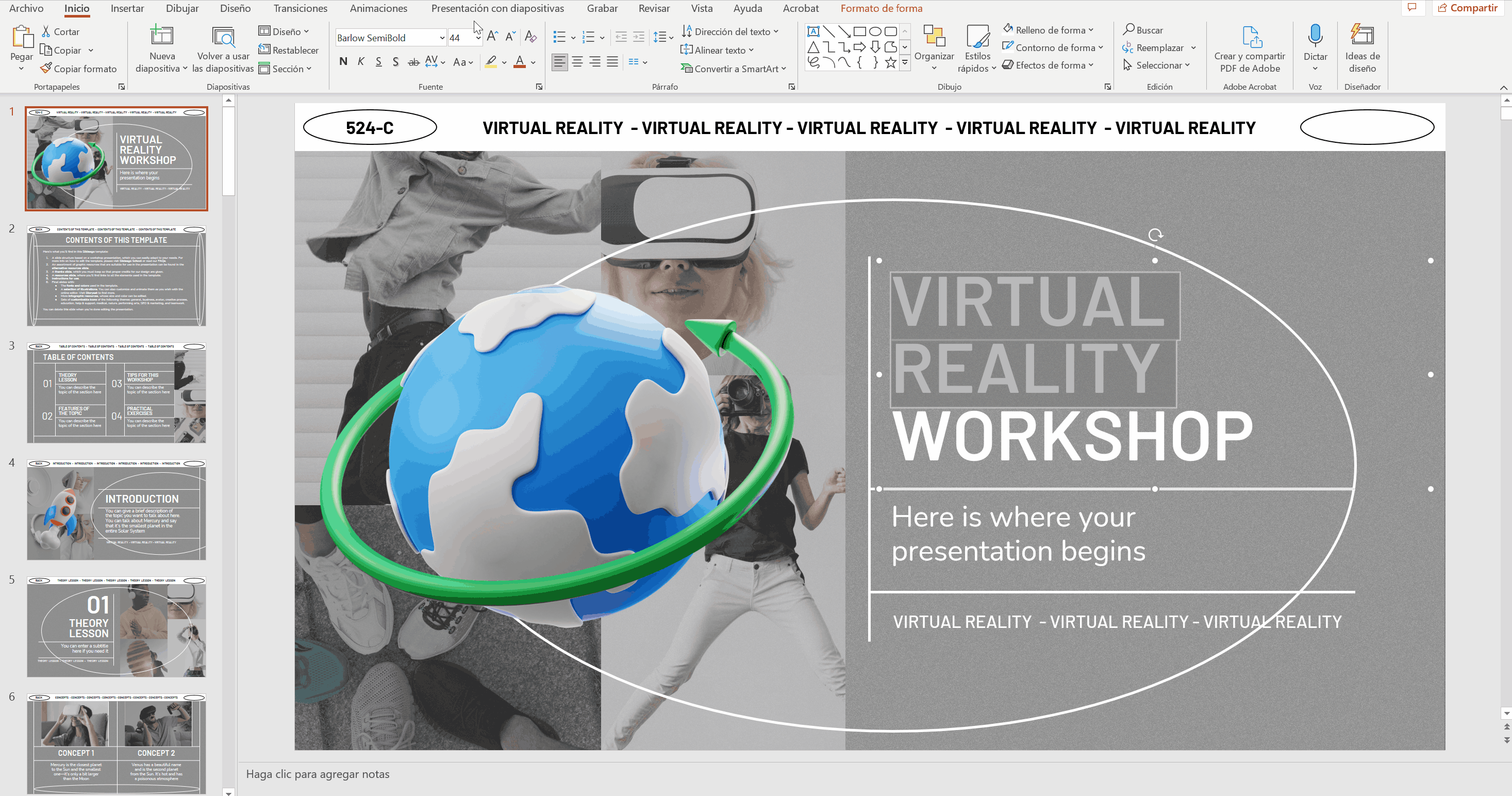Click Crear y compartir PDF de Adobe
The width and height of the screenshot is (1512, 796).
(x=1250, y=49)
